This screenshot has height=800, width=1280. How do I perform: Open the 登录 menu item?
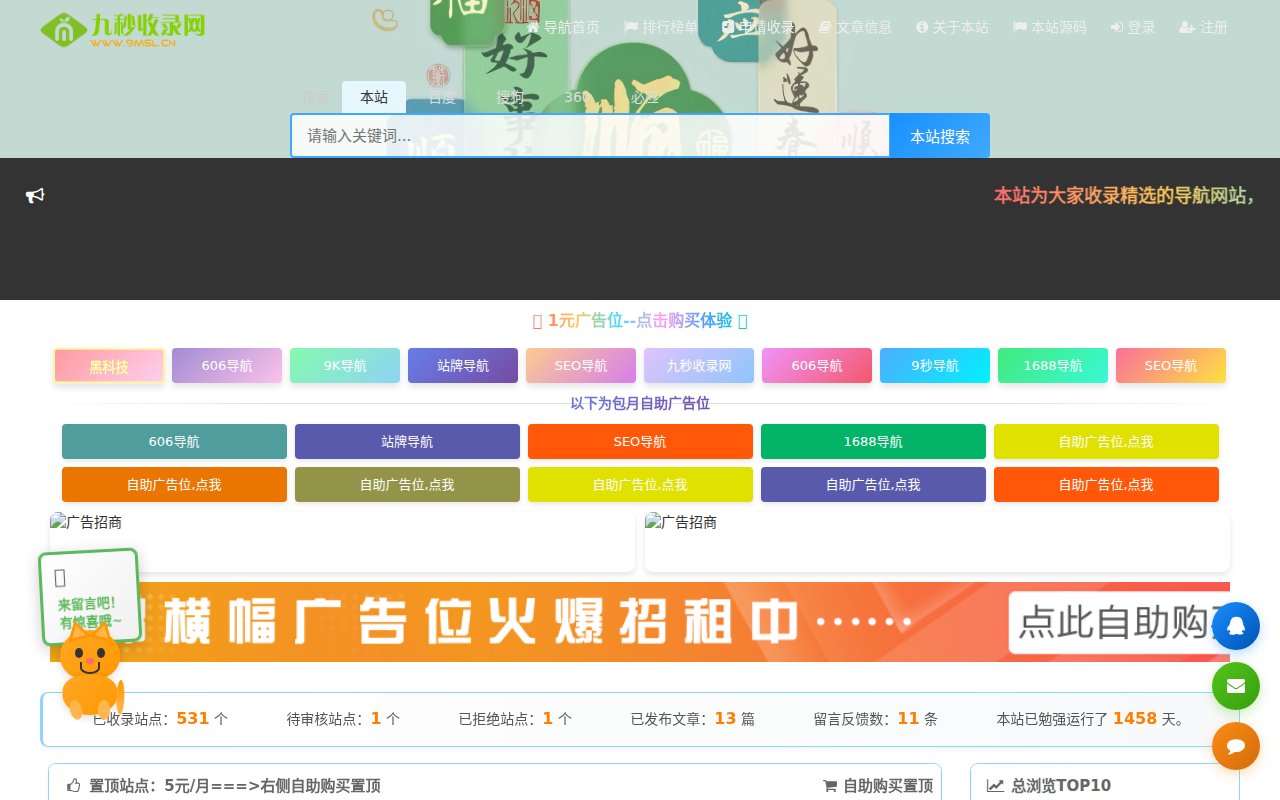coord(1132,27)
